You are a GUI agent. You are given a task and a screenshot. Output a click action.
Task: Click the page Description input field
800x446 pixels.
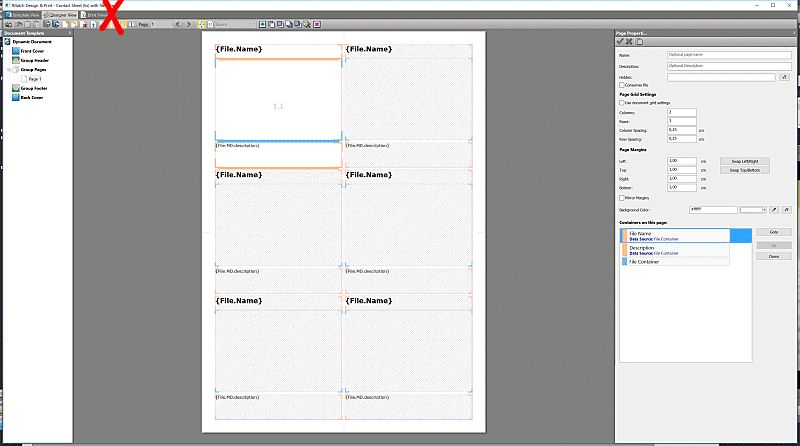click(x=729, y=66)
